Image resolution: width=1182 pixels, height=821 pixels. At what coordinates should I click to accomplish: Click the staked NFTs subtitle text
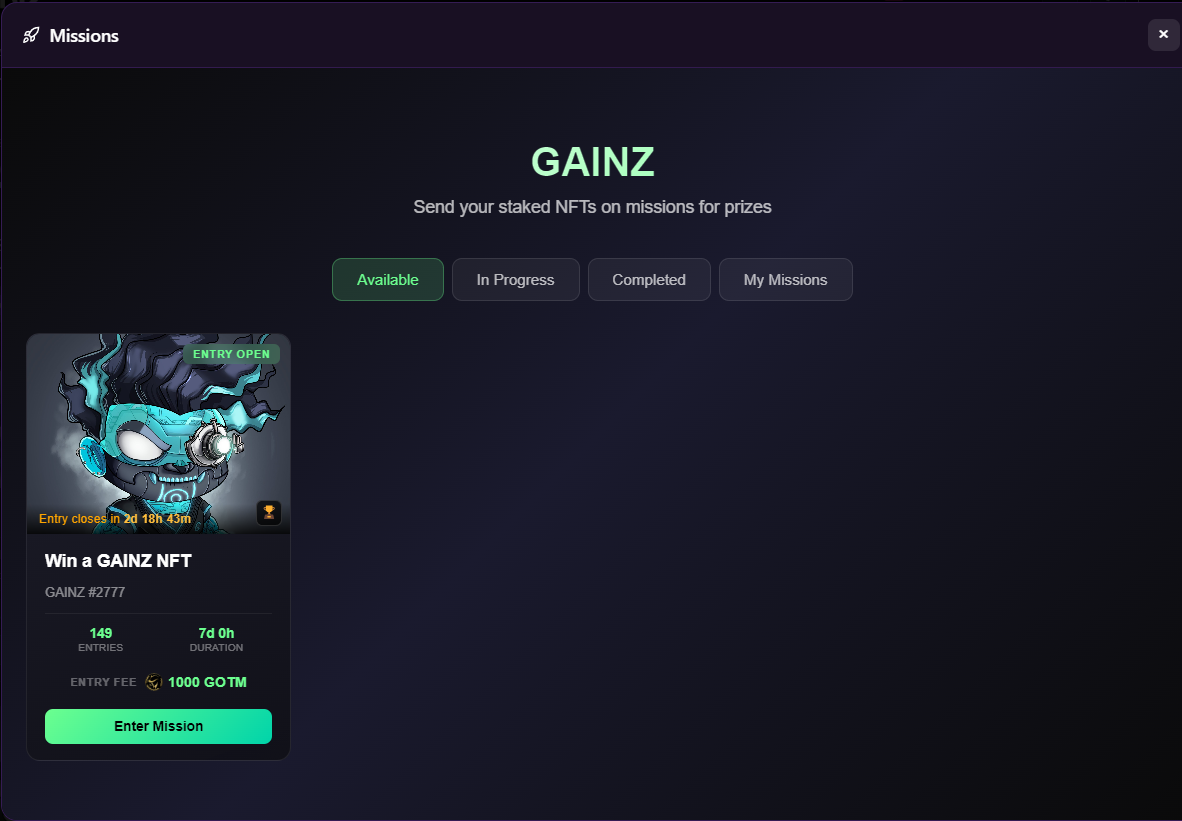coord(593,207)
